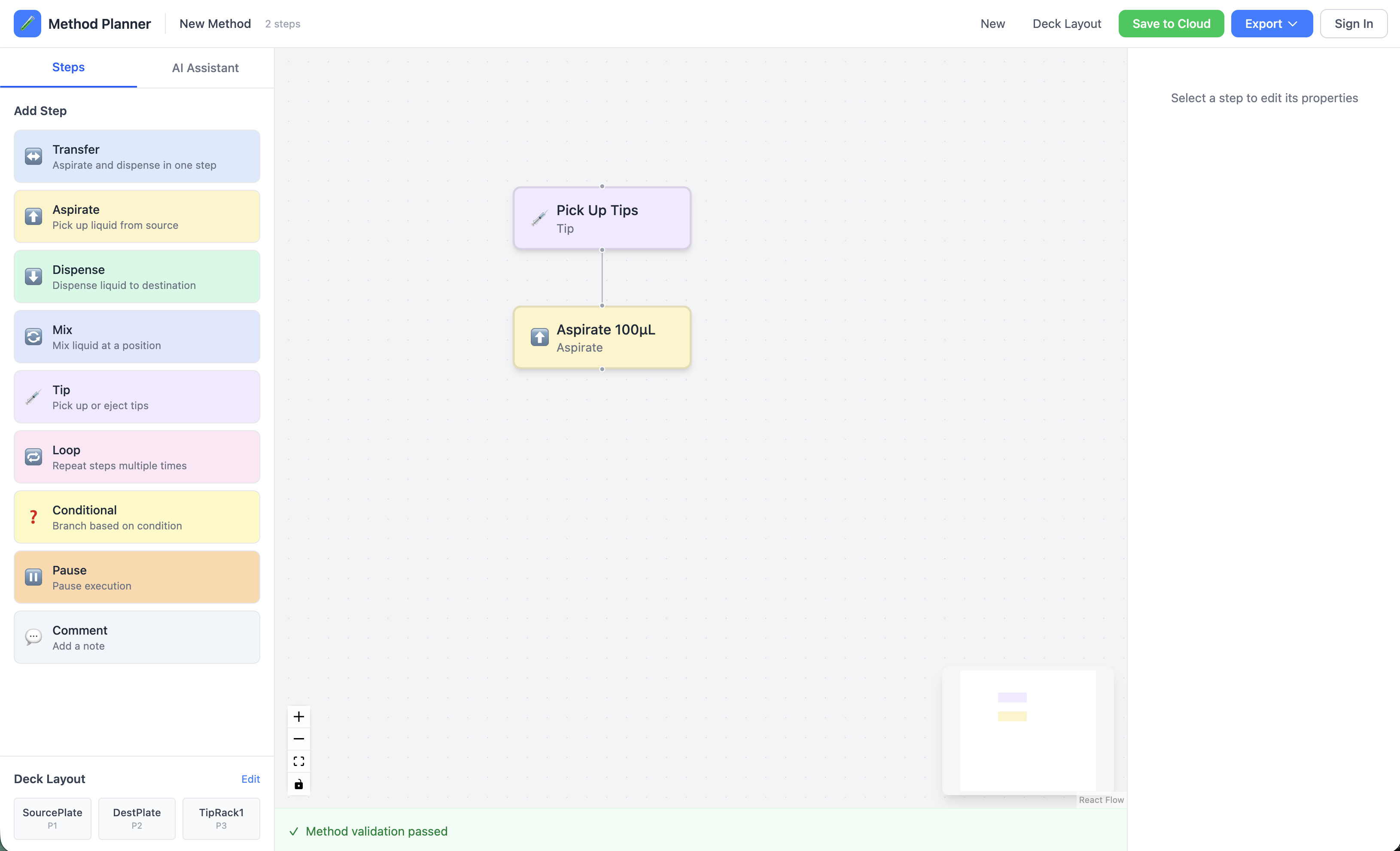Click the TipRack1 P3 deck slot

click(x=221, y=818)
